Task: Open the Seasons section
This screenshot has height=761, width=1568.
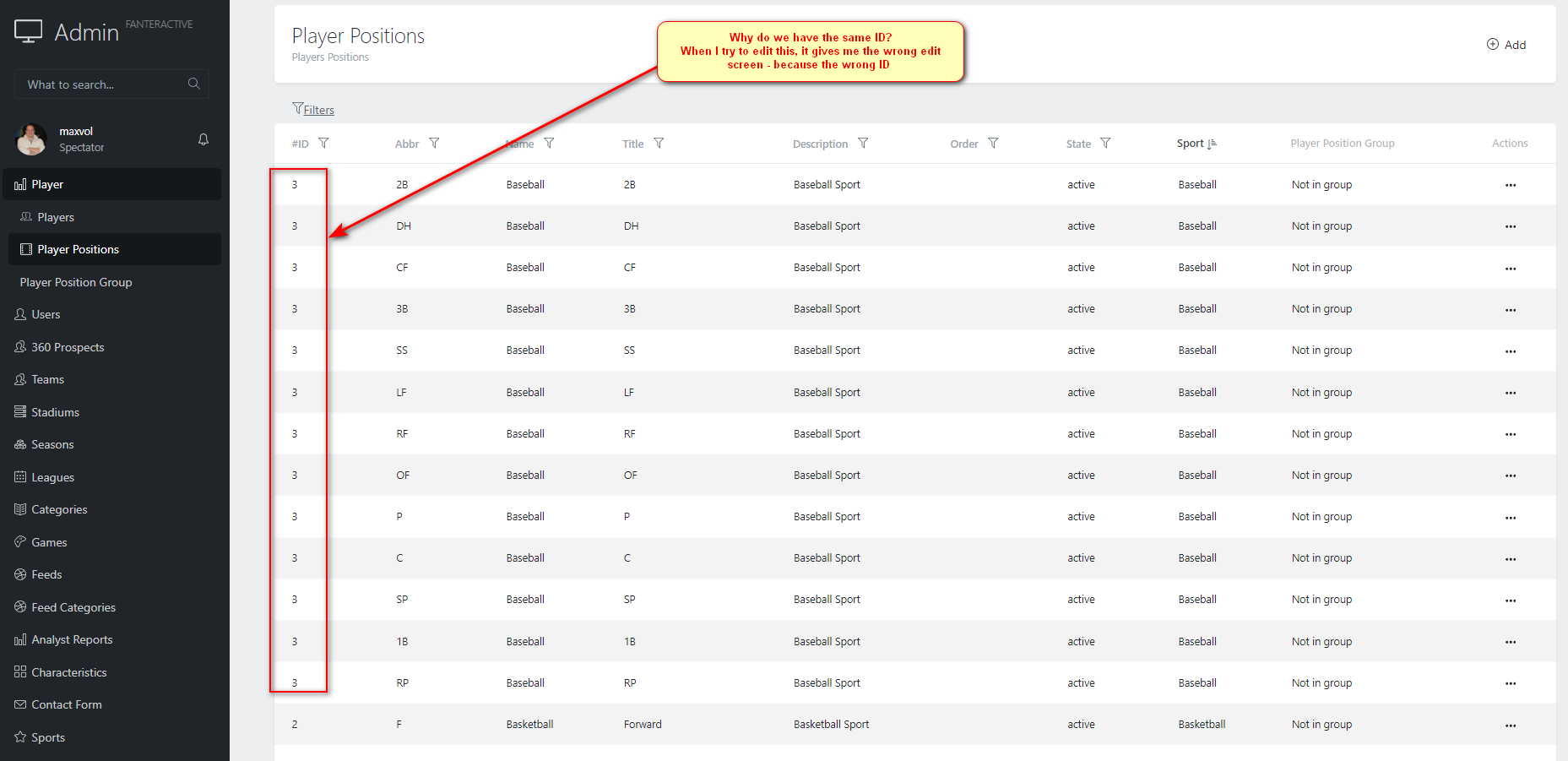Action: [x=112, y=444]
